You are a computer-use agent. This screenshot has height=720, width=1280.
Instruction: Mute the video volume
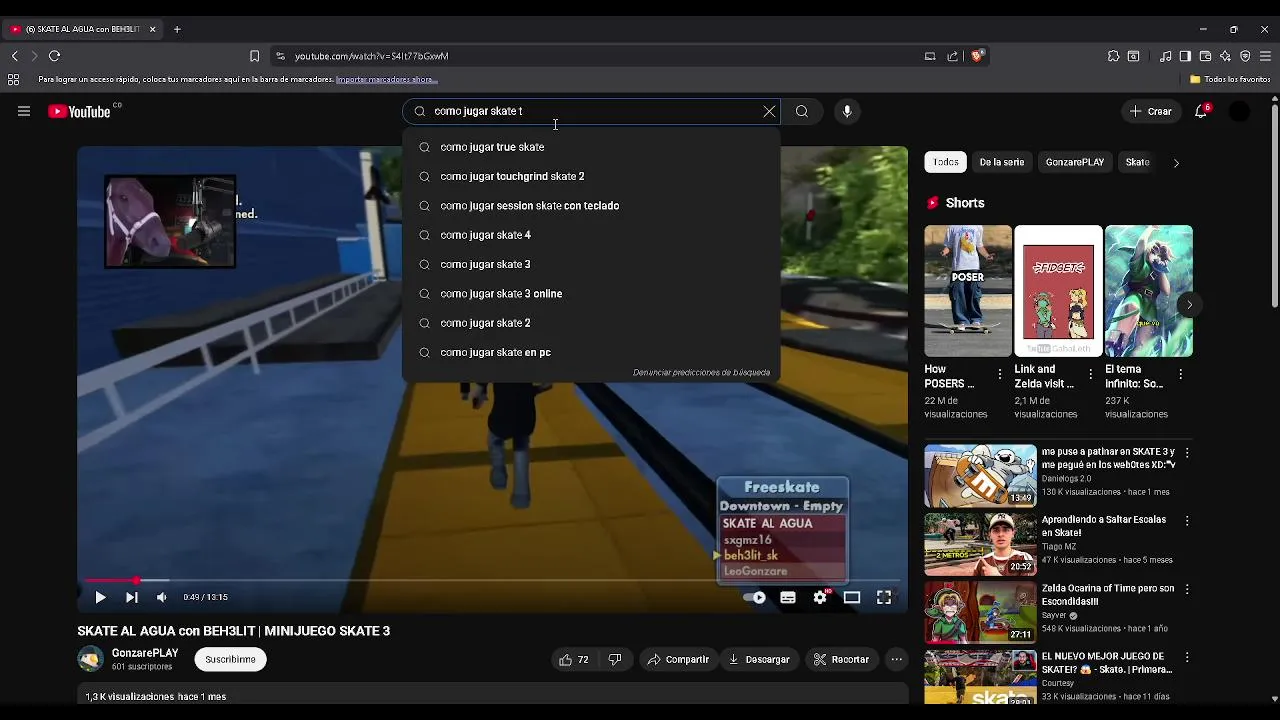162,597
